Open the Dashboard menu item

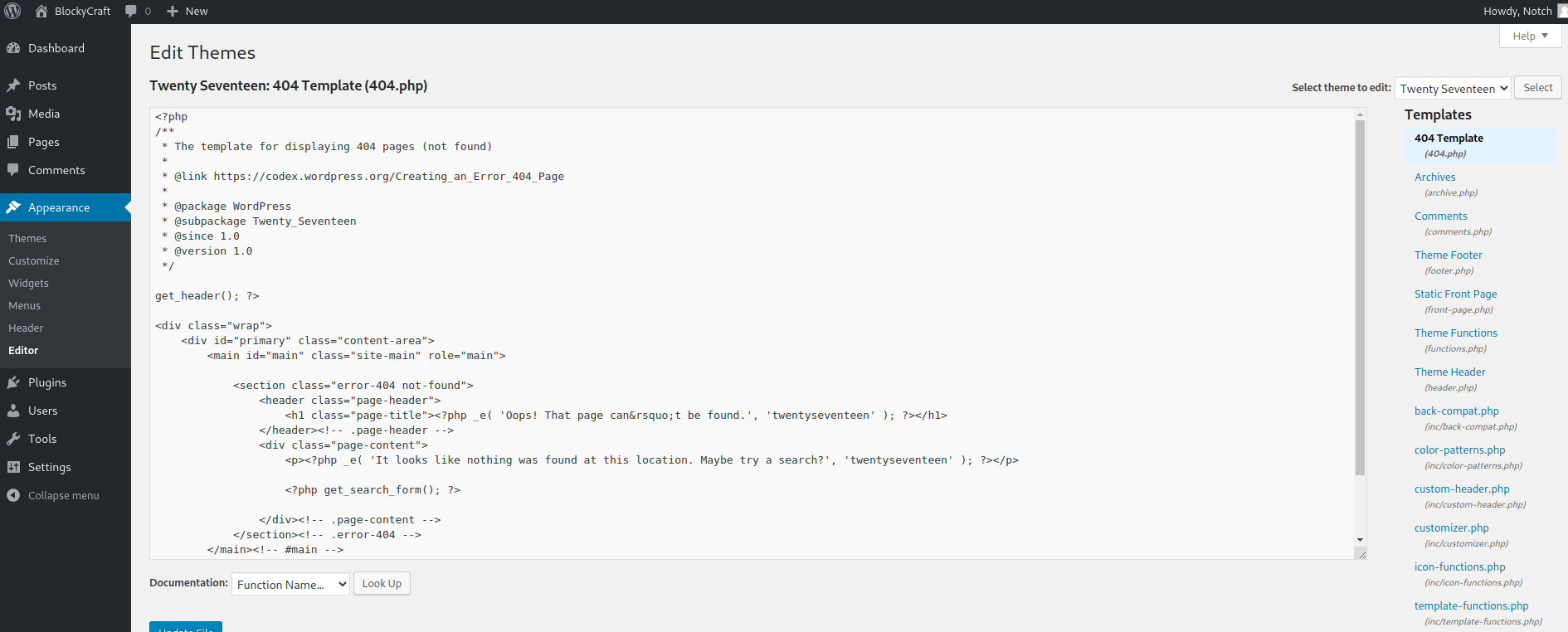click(x=66, y=48)
